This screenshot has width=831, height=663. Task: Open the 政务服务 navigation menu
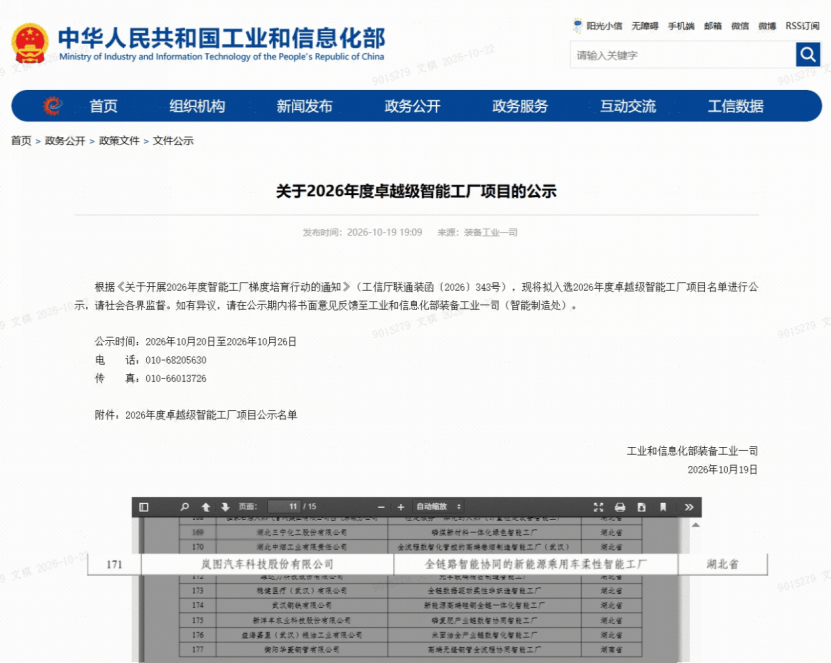(520, 106)
